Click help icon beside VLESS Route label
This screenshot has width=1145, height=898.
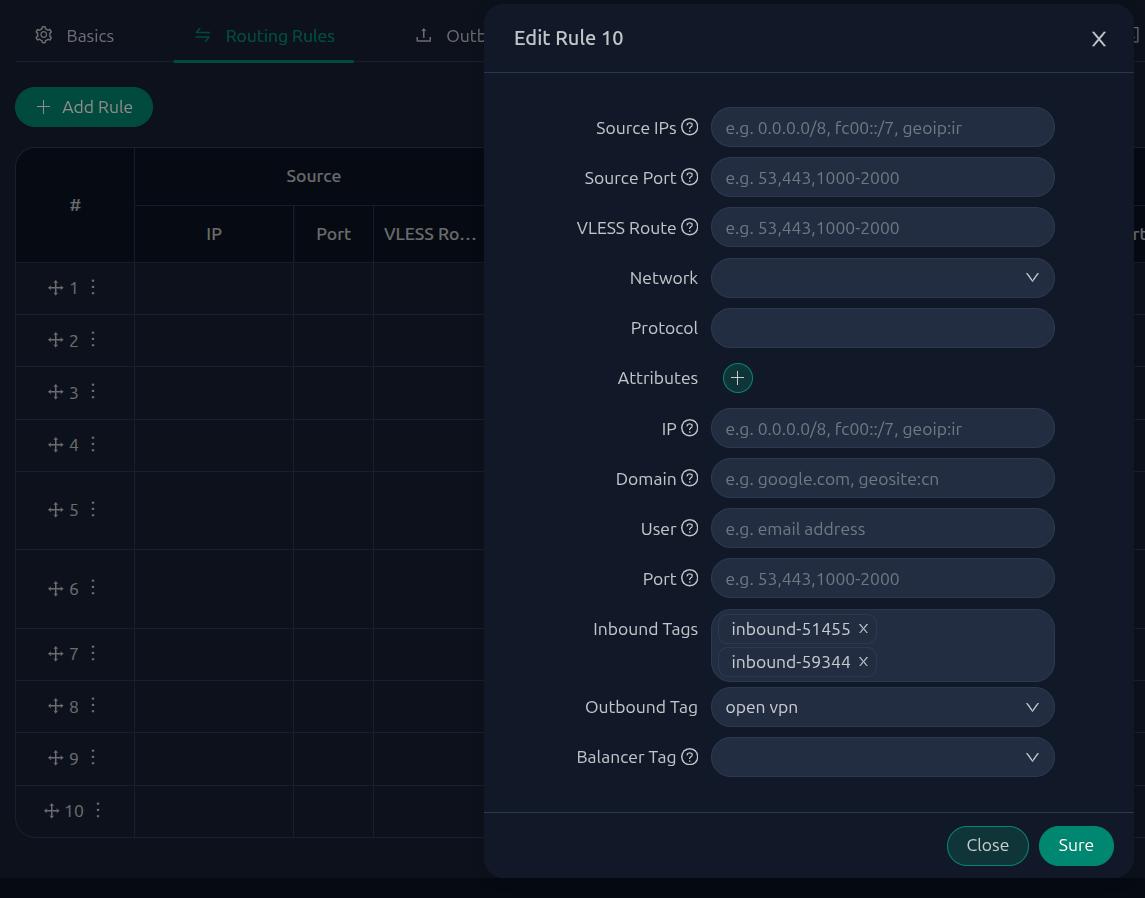click(689, 227)
